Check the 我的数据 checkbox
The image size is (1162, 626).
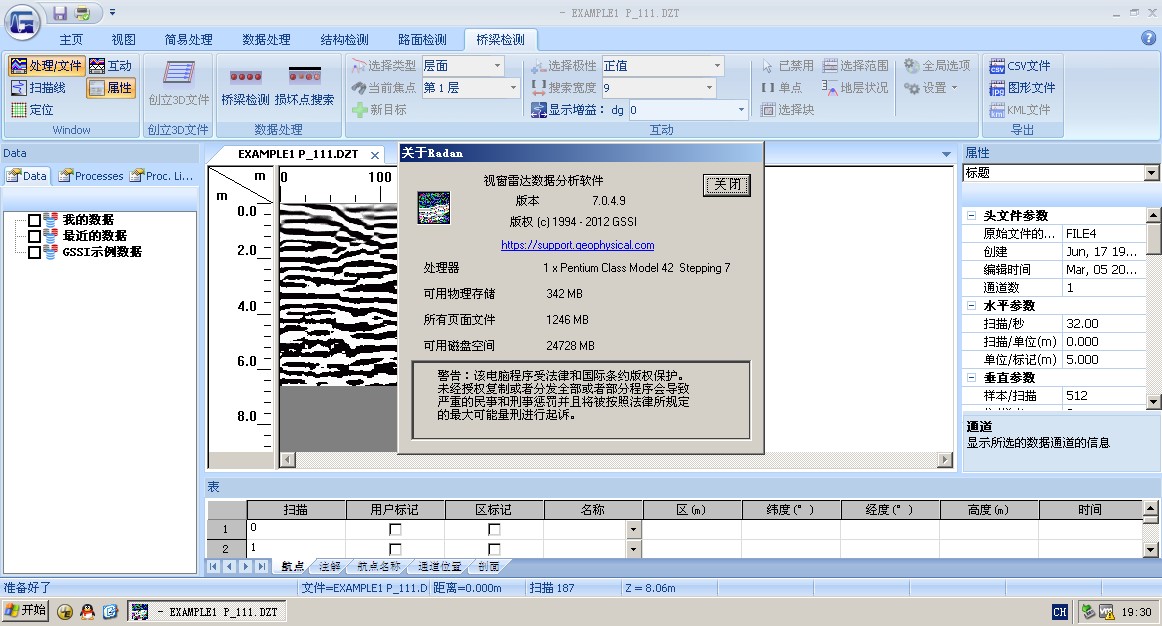(x=34, y=220)
